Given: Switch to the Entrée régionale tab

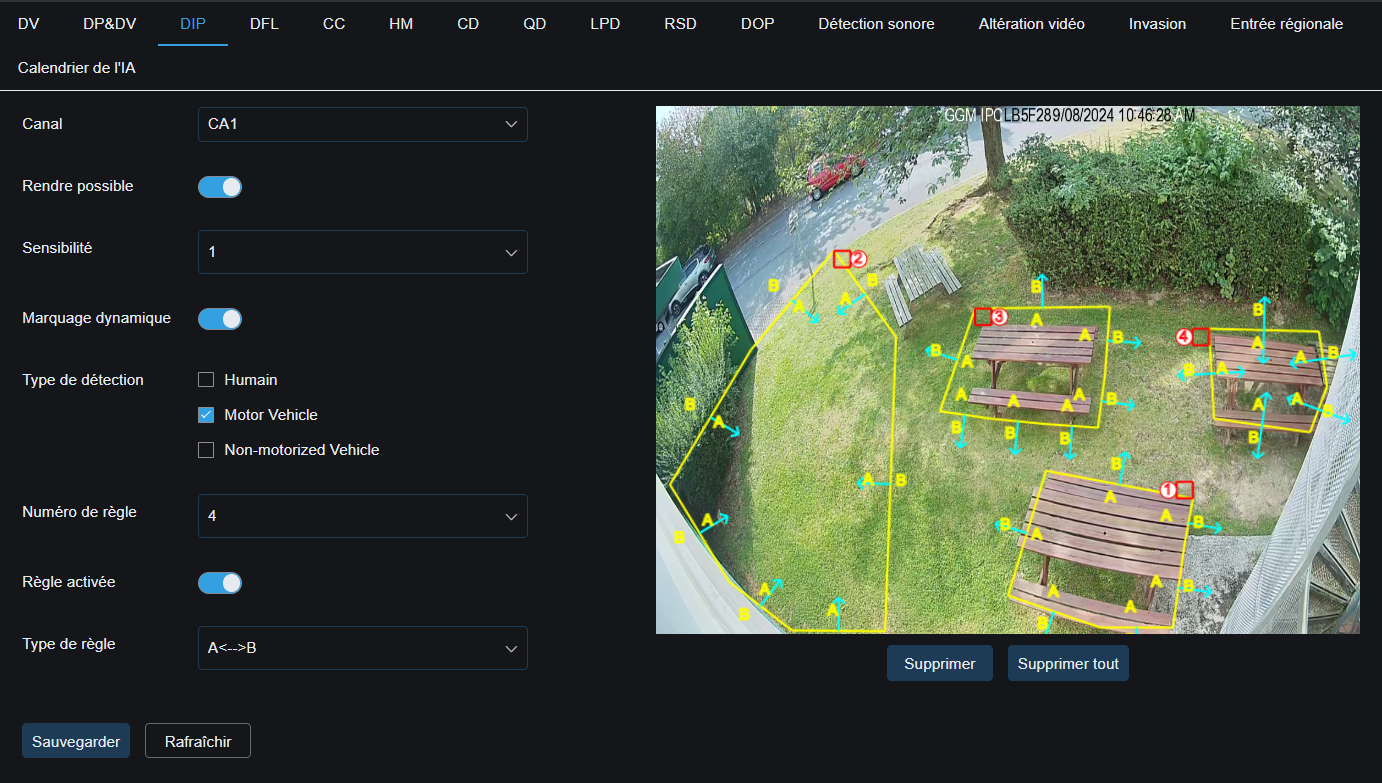Looking at the screenshot, I should [x=1286, y=23].
